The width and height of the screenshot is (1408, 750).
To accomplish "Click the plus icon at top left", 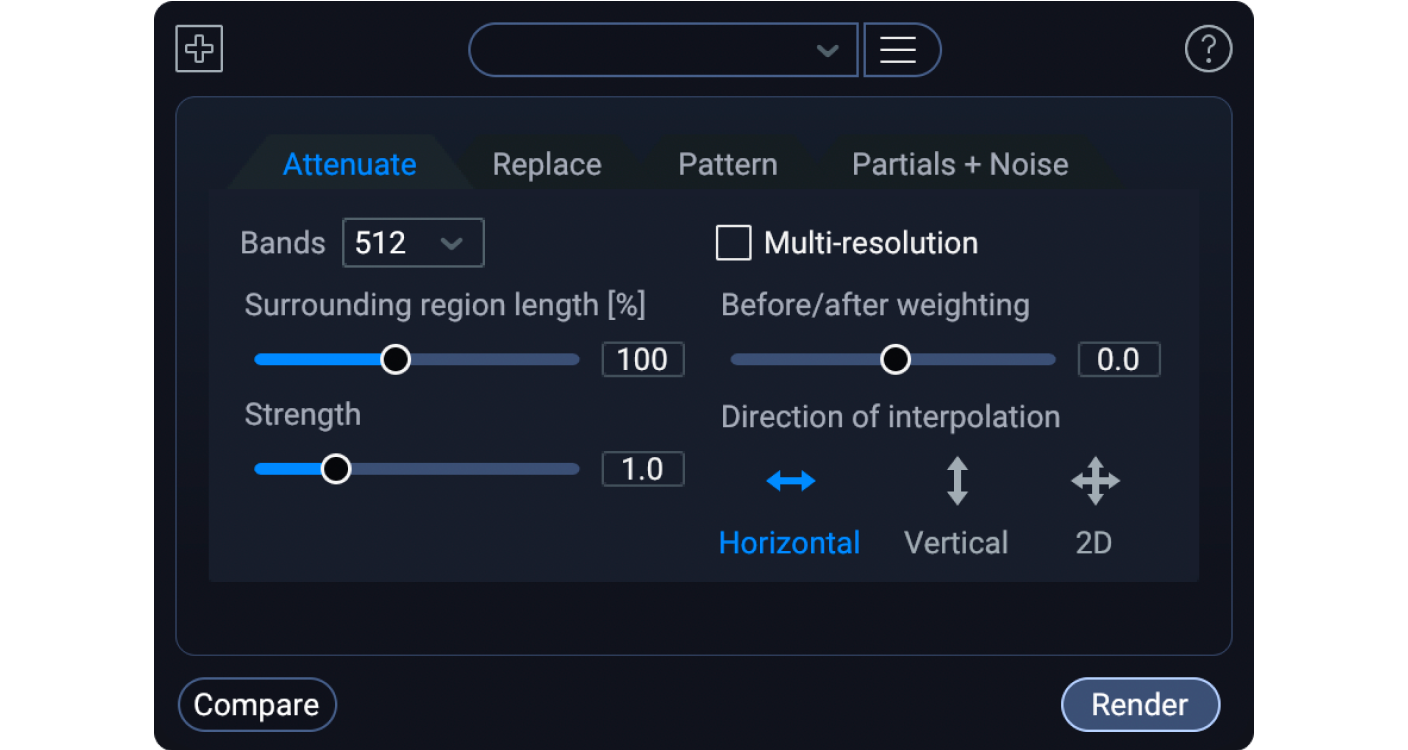I will pos(199,49).
